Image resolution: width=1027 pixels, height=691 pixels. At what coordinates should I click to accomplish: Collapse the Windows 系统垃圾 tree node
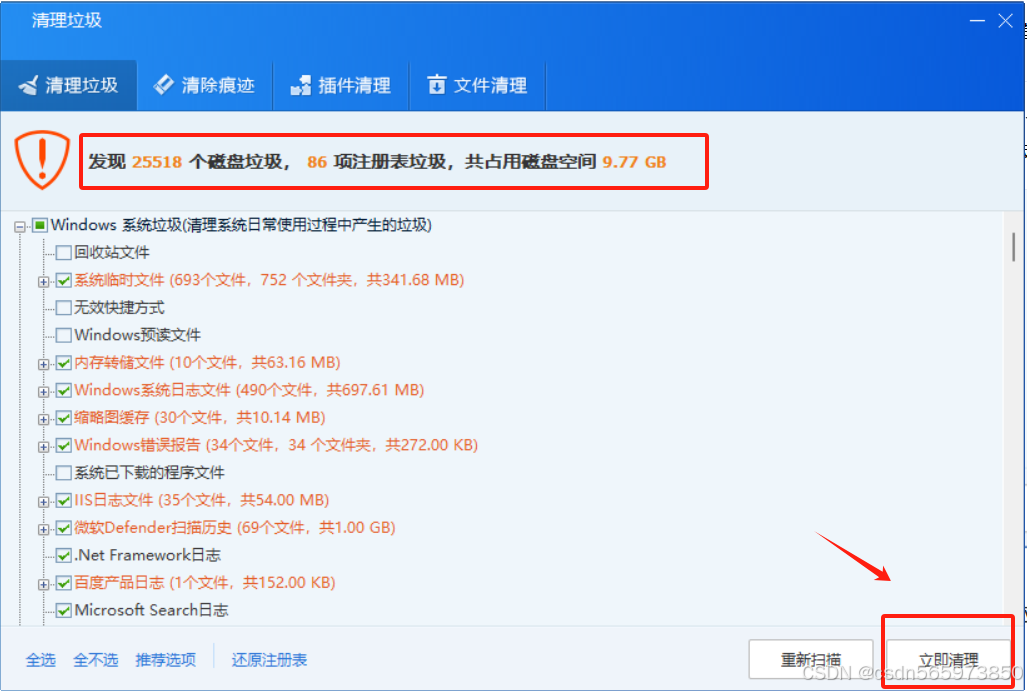click(x=20, y=227)
